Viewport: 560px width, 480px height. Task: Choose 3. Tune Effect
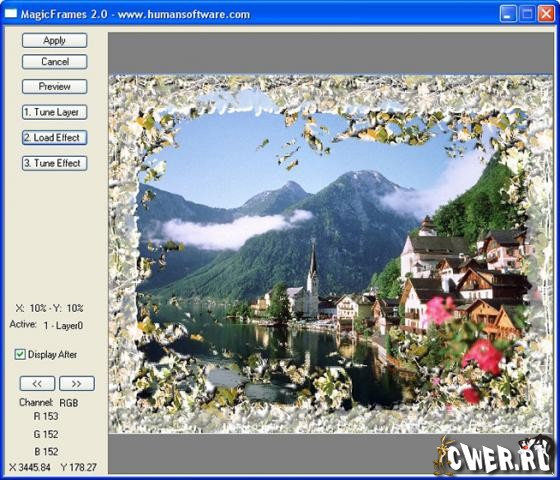coord(54,163)
